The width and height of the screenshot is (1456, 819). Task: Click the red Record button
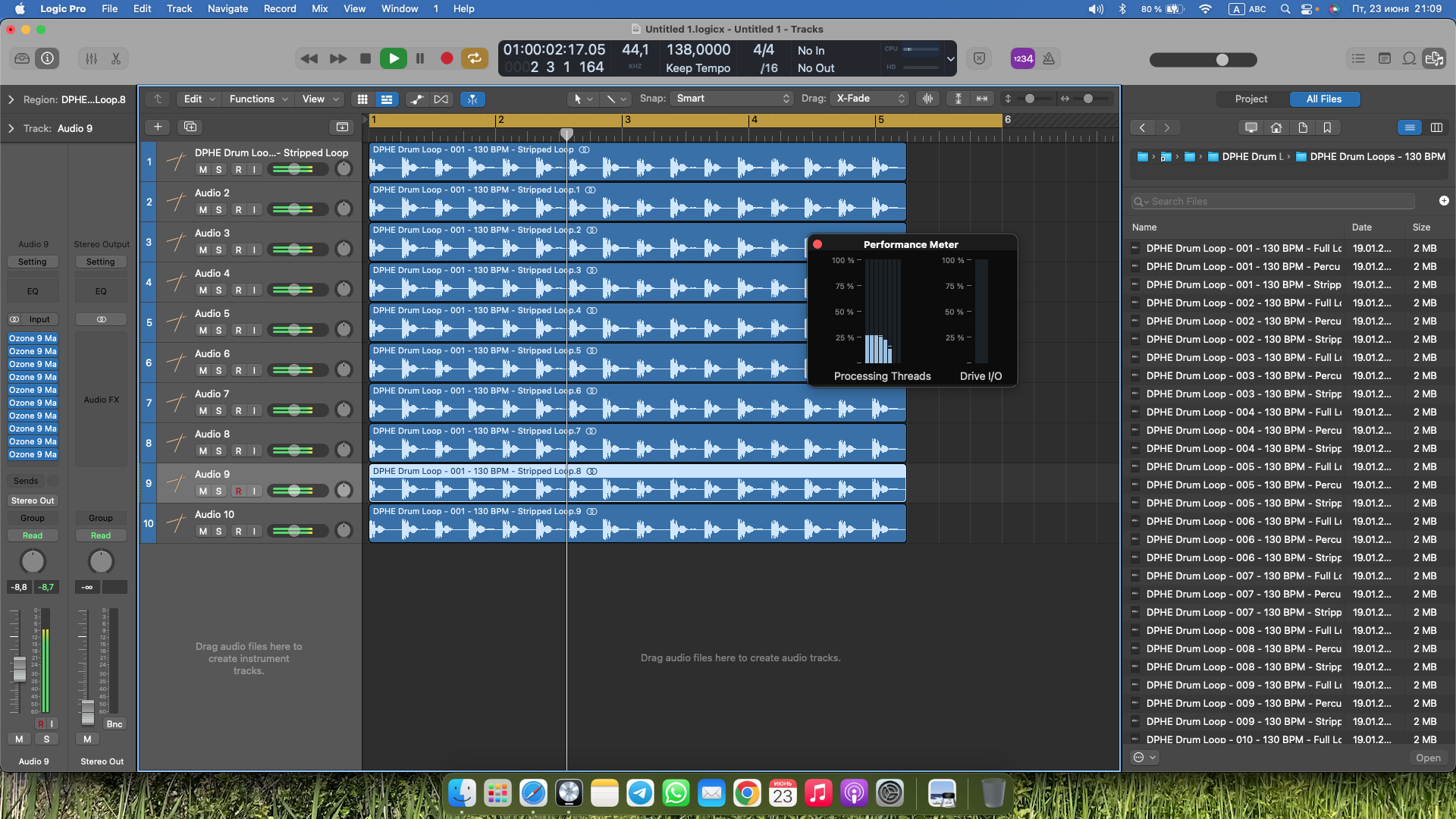[447, 58]
